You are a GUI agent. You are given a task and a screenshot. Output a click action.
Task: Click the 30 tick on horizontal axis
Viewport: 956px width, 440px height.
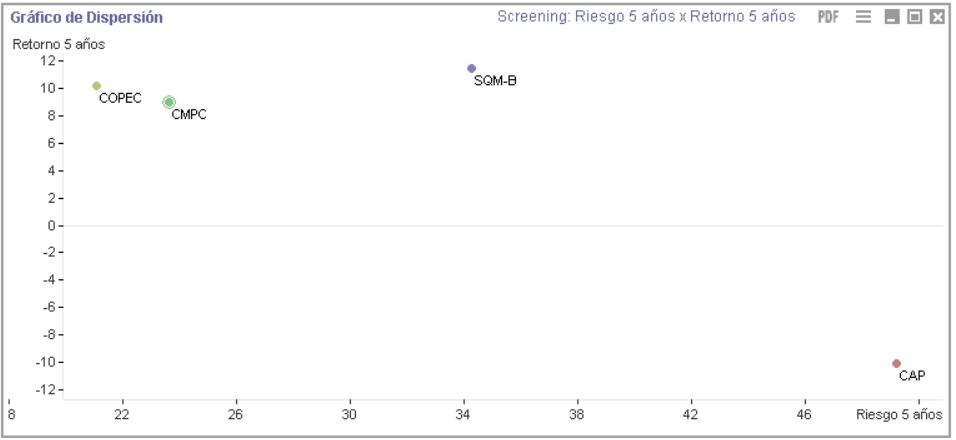pos(349,415)
